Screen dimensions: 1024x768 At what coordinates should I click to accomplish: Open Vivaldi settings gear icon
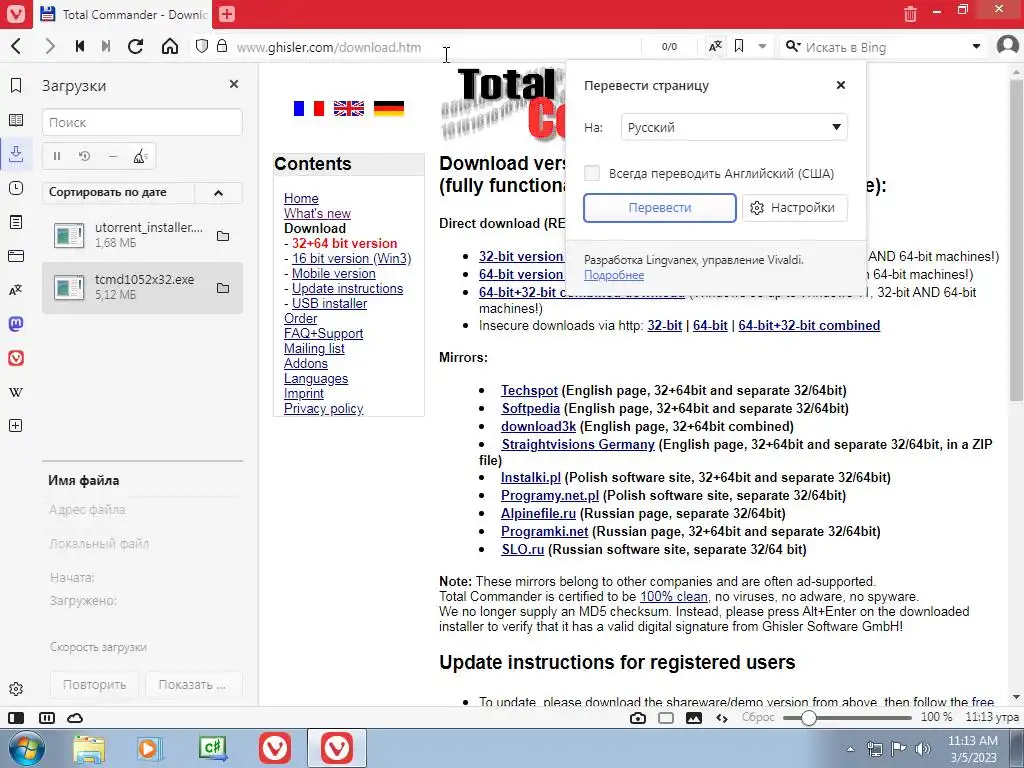[16, 689]
